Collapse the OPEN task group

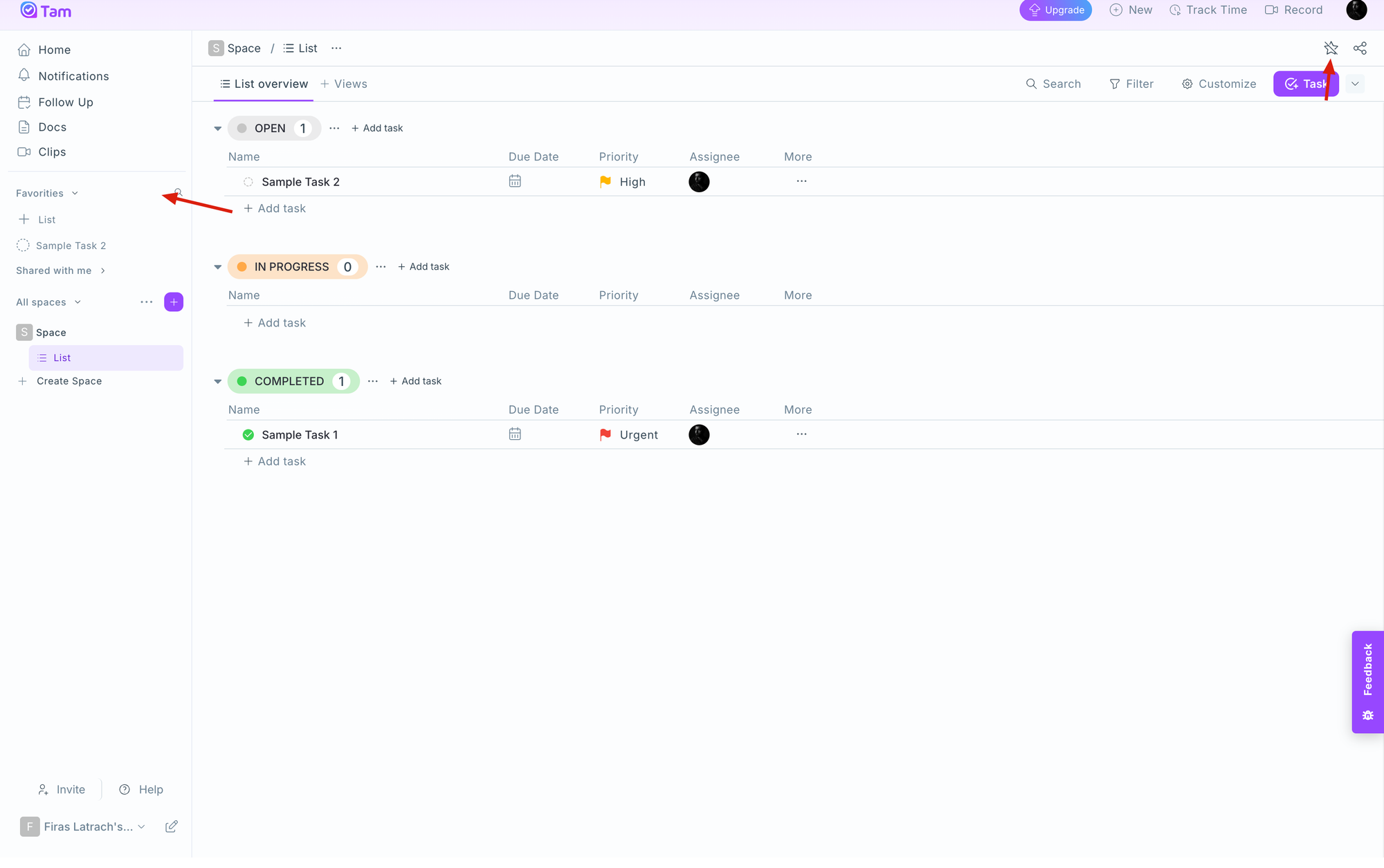[217, 129]
